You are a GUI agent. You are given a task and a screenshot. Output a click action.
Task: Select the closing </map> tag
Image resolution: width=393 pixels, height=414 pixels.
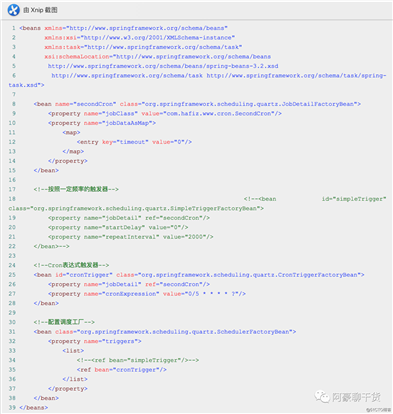[73, 151]
